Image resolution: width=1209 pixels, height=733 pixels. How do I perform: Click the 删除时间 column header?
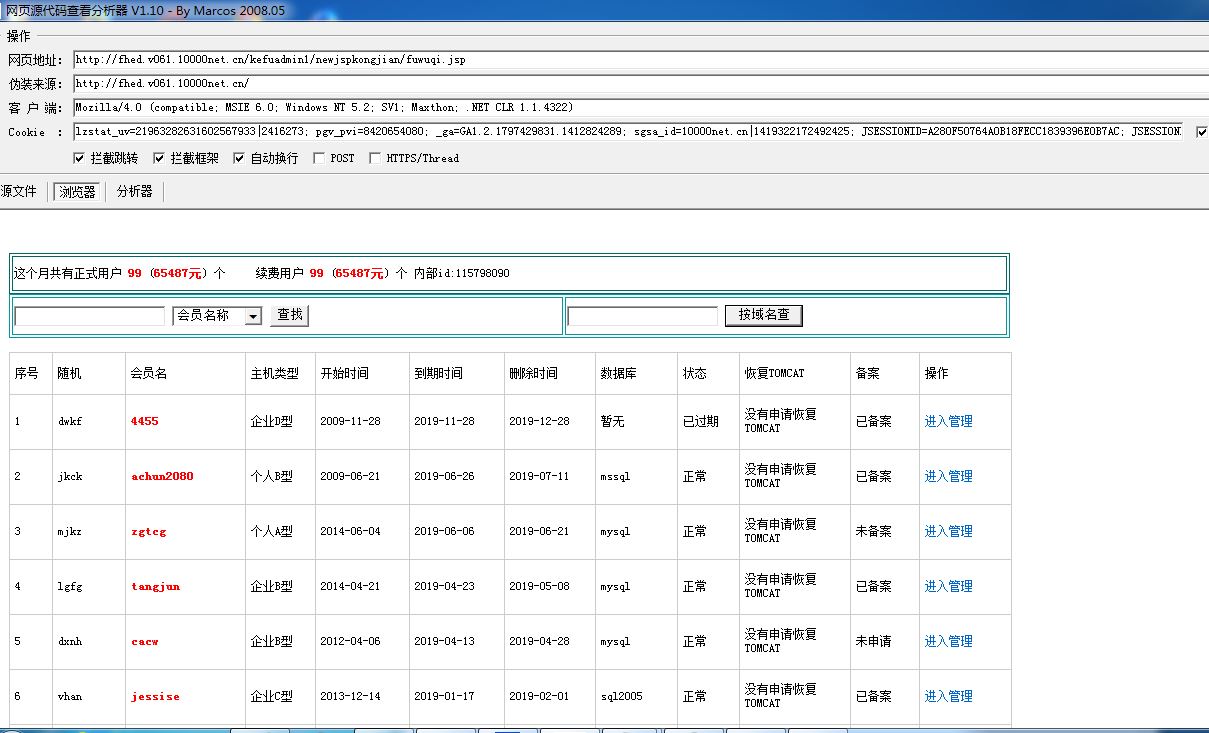533,373
